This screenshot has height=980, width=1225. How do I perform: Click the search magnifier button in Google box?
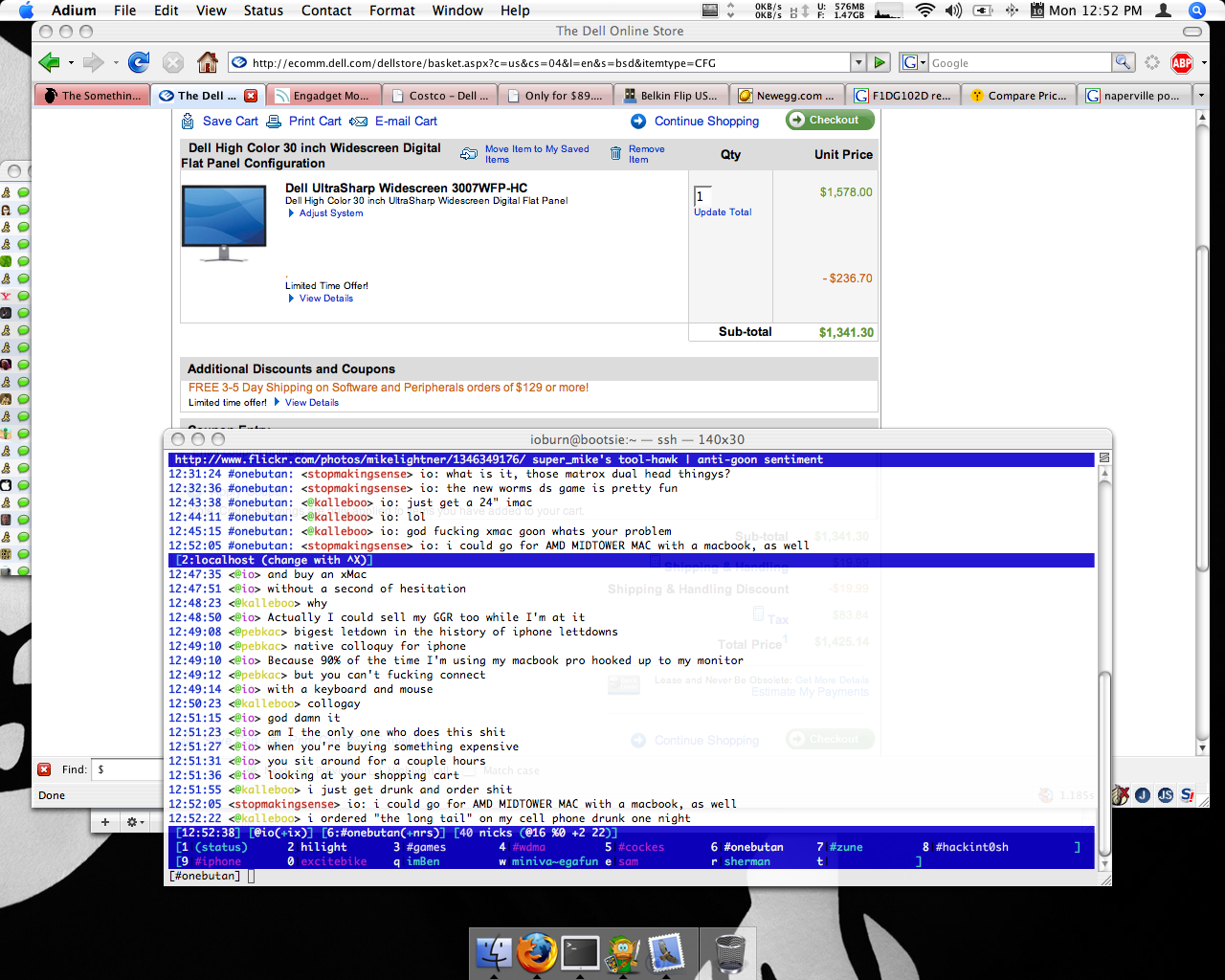pyautogui.click(x=1124, y=63)
